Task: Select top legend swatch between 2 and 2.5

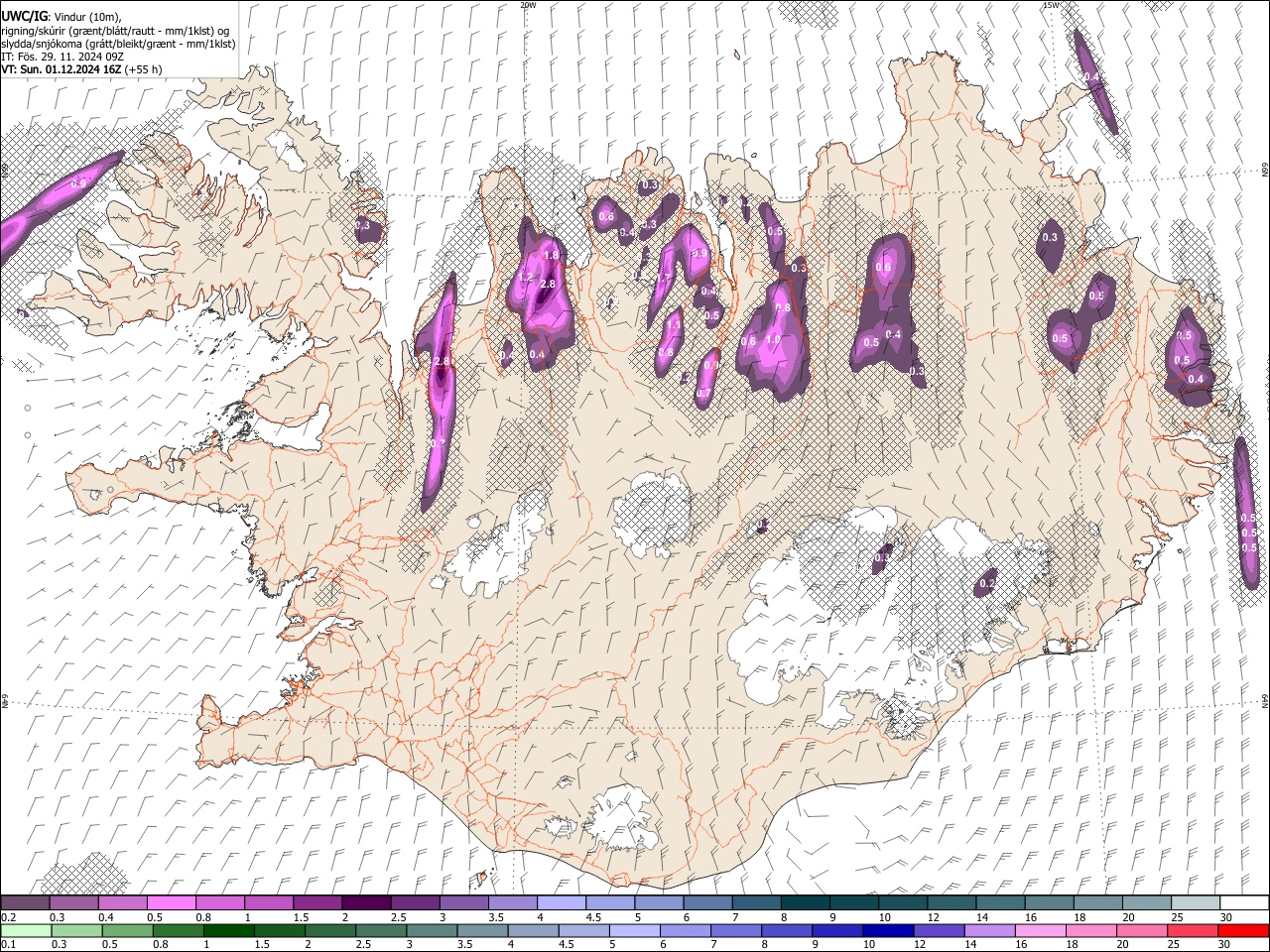Action: click(x=365, y=903)
